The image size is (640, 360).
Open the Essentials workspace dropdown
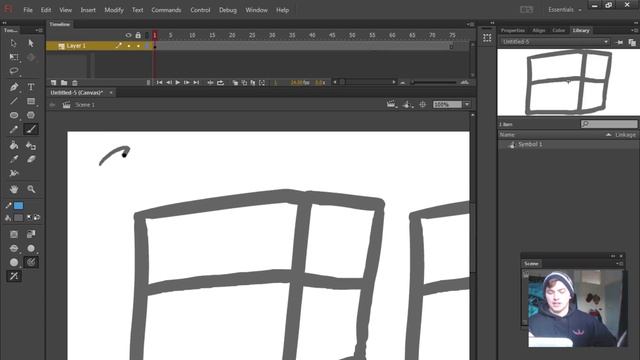(565, 10)
